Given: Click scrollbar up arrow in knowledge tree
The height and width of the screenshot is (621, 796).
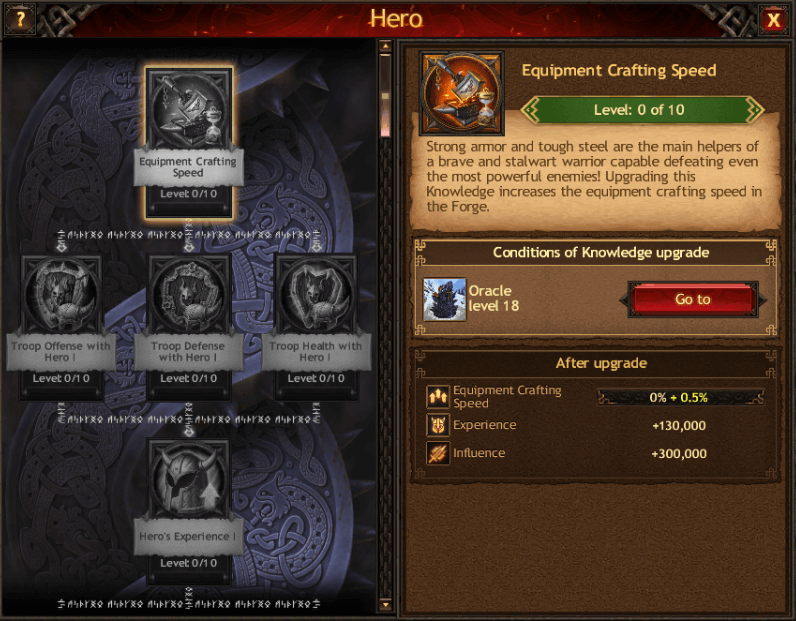Looking at the screenshot, I should [385, 47].
